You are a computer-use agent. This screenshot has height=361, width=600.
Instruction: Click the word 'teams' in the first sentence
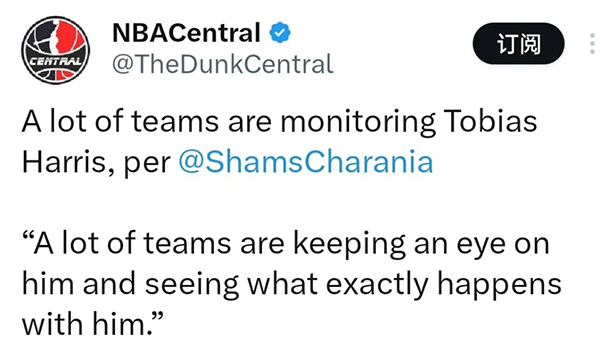coord(175,122)
